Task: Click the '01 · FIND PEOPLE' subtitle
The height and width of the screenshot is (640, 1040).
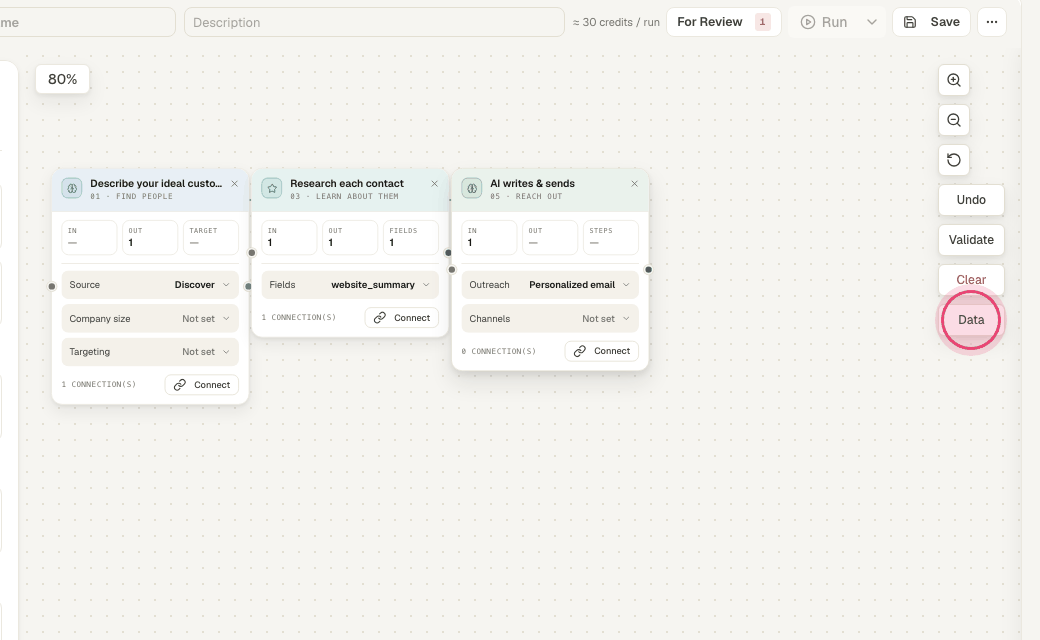Action: pyautogui.click(x=131, y=196)
